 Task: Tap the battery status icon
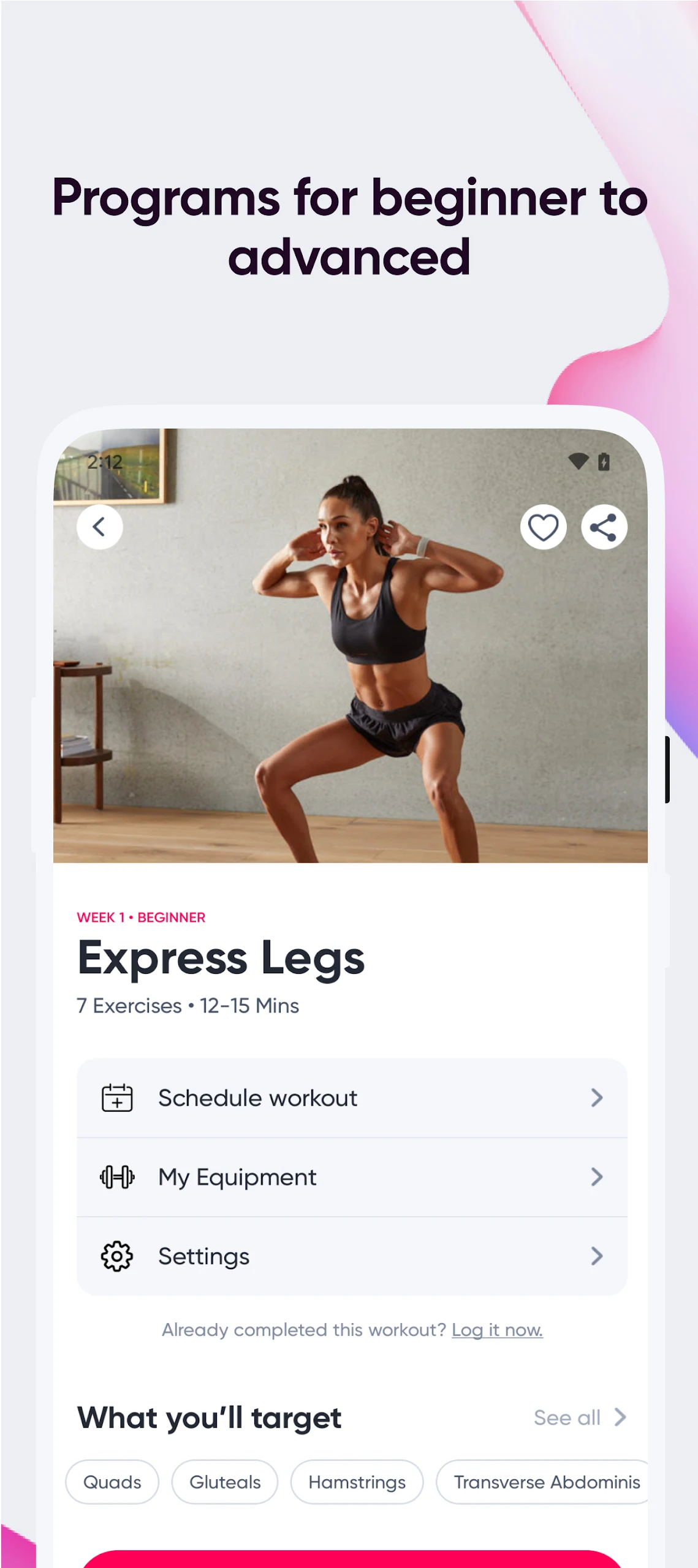pyautogui.click(x=604, y=461)
